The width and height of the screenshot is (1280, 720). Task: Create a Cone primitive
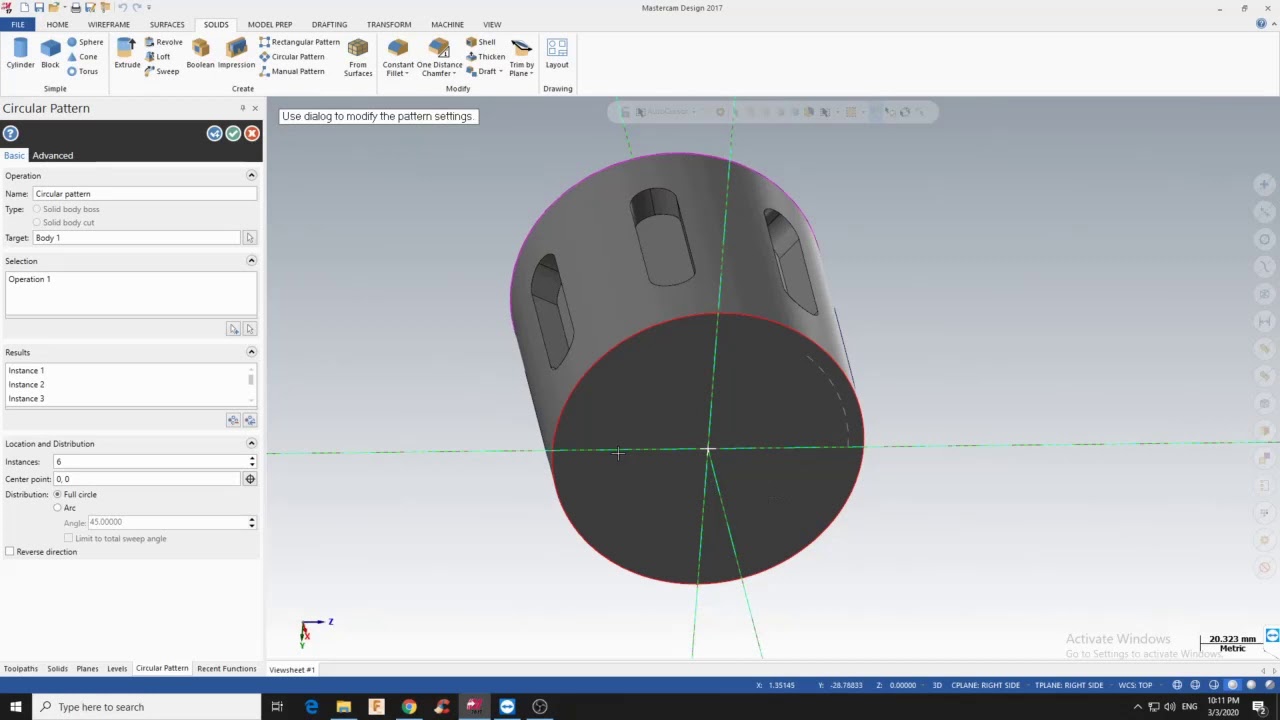click(x=82, y=57)
